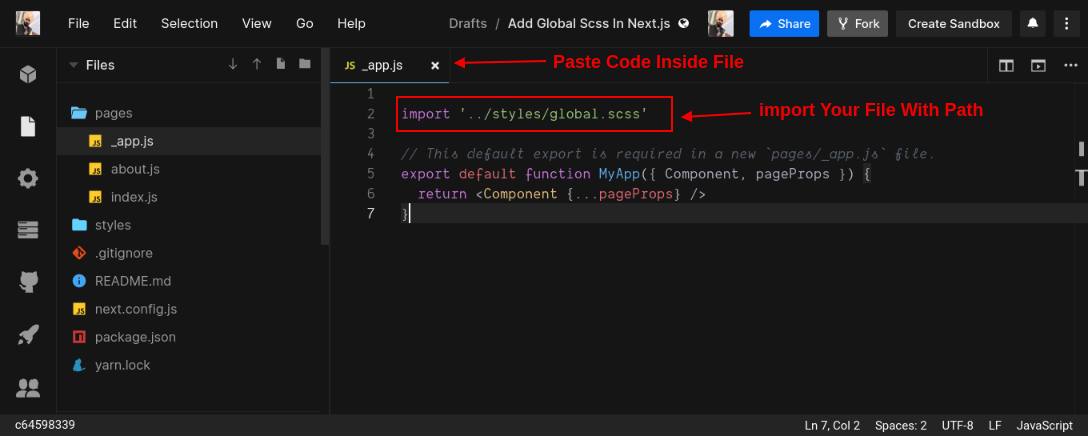1088x436 pixels.
Task: Open the yarn.lock file
Action: 189,365
